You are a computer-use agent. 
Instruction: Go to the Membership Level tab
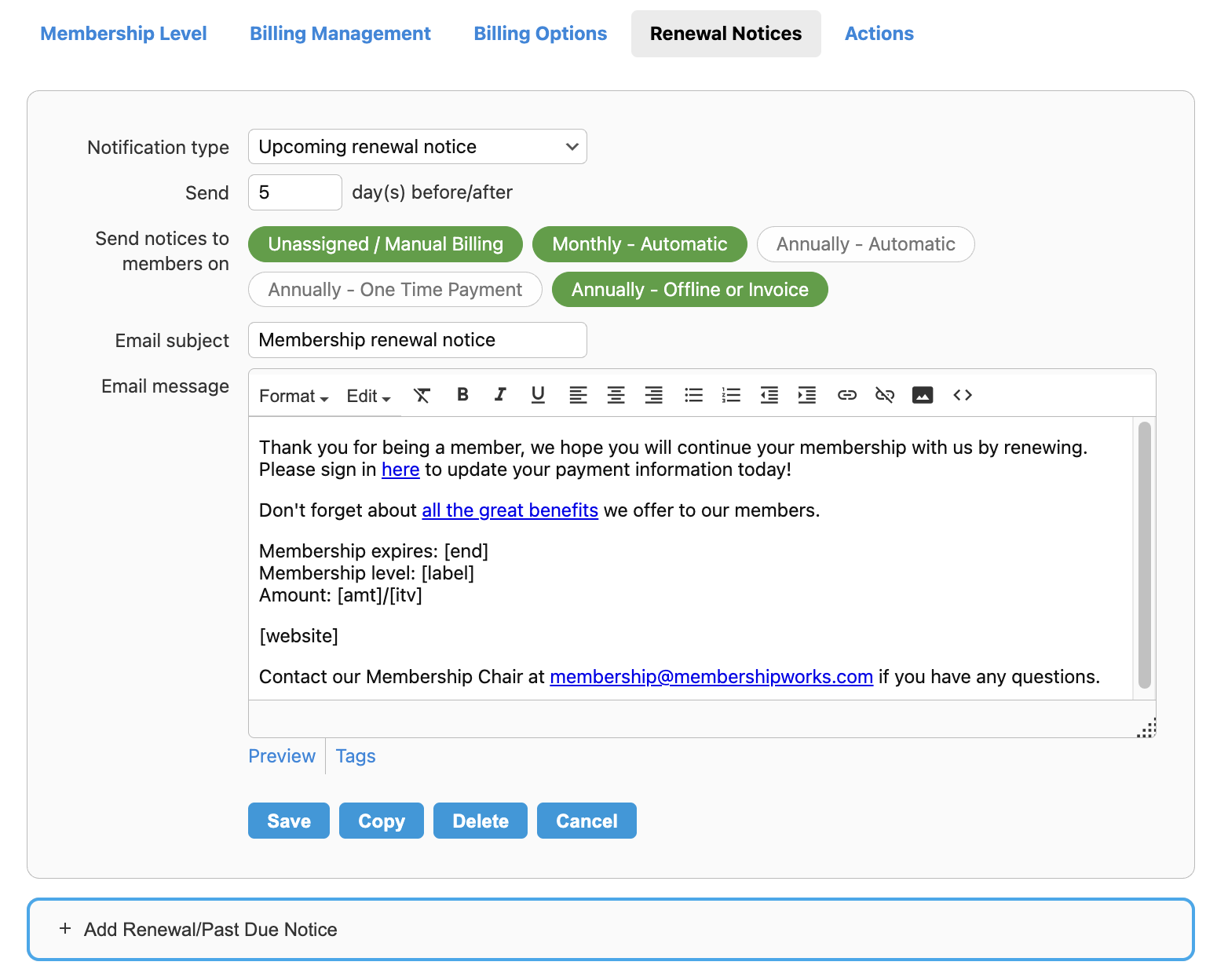[x=123, y=34]
